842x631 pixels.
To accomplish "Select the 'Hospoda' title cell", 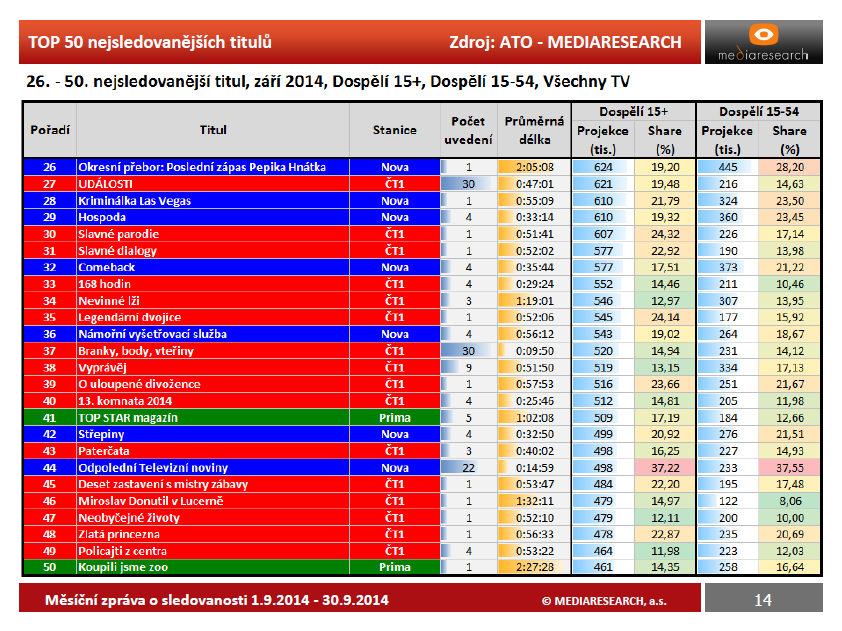I will click(213, 217).
